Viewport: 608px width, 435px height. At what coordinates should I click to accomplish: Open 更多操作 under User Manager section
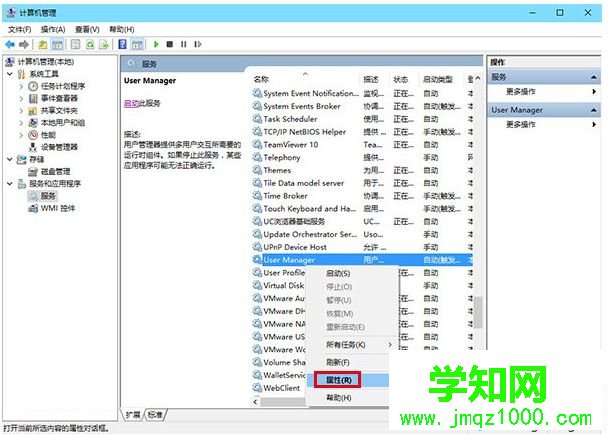pyautogui.click(x=520, y=124)
